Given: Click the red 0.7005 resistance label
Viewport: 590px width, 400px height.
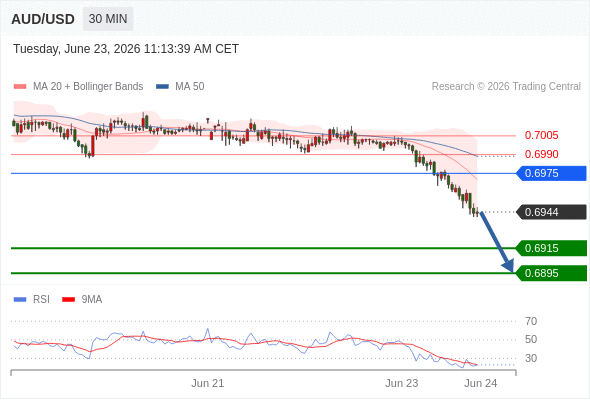Looking at the screenshot, I should [541, 135].
